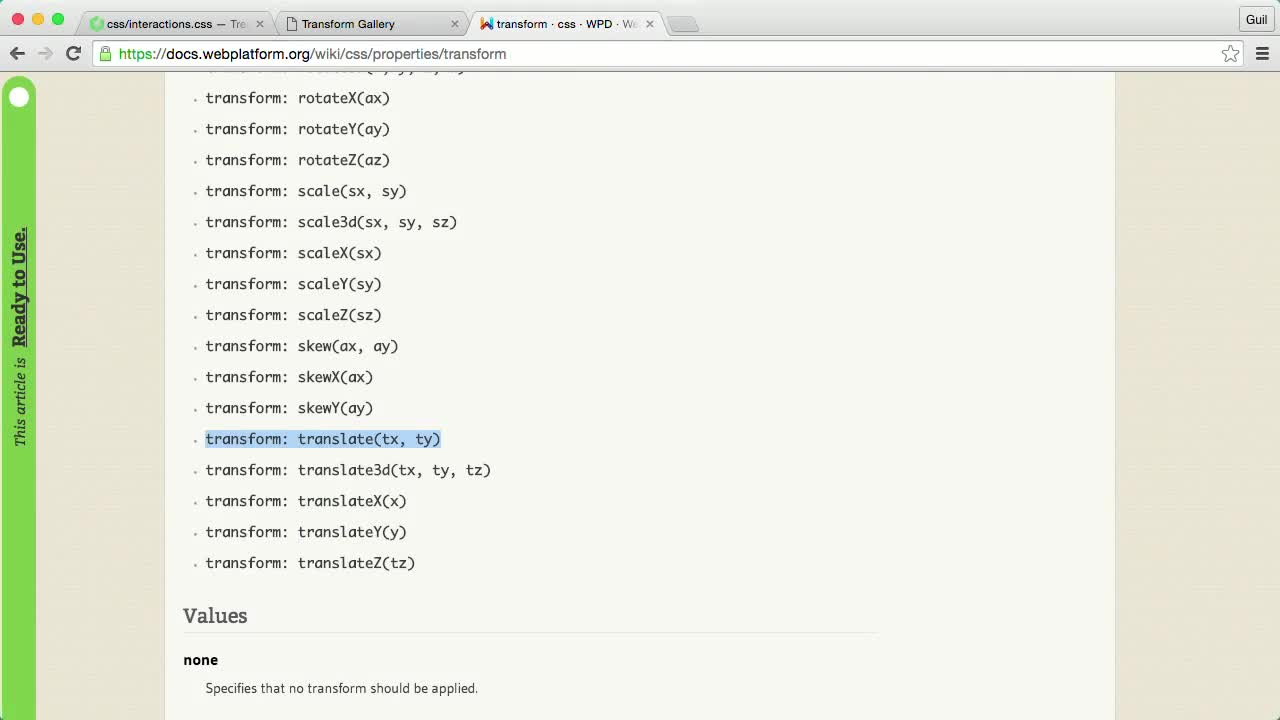This screenshot has height=720, width=1280.
Task: Click the green padlock in address bar
Action: [105, 54]
